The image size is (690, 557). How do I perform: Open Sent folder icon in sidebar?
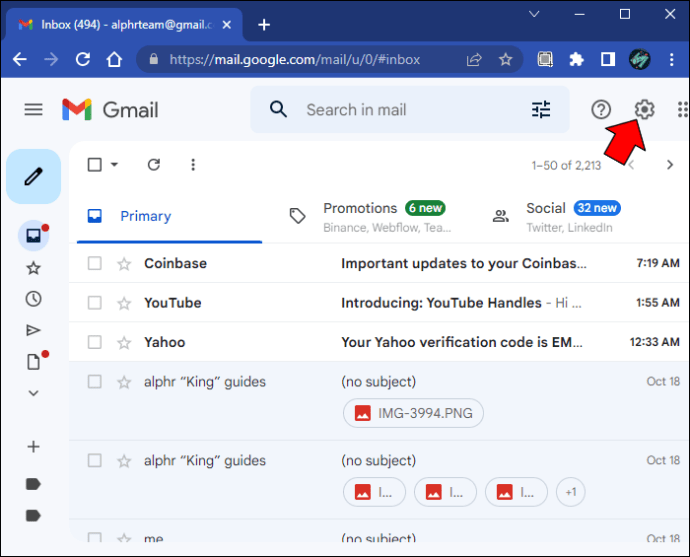(x=33, y=330)
